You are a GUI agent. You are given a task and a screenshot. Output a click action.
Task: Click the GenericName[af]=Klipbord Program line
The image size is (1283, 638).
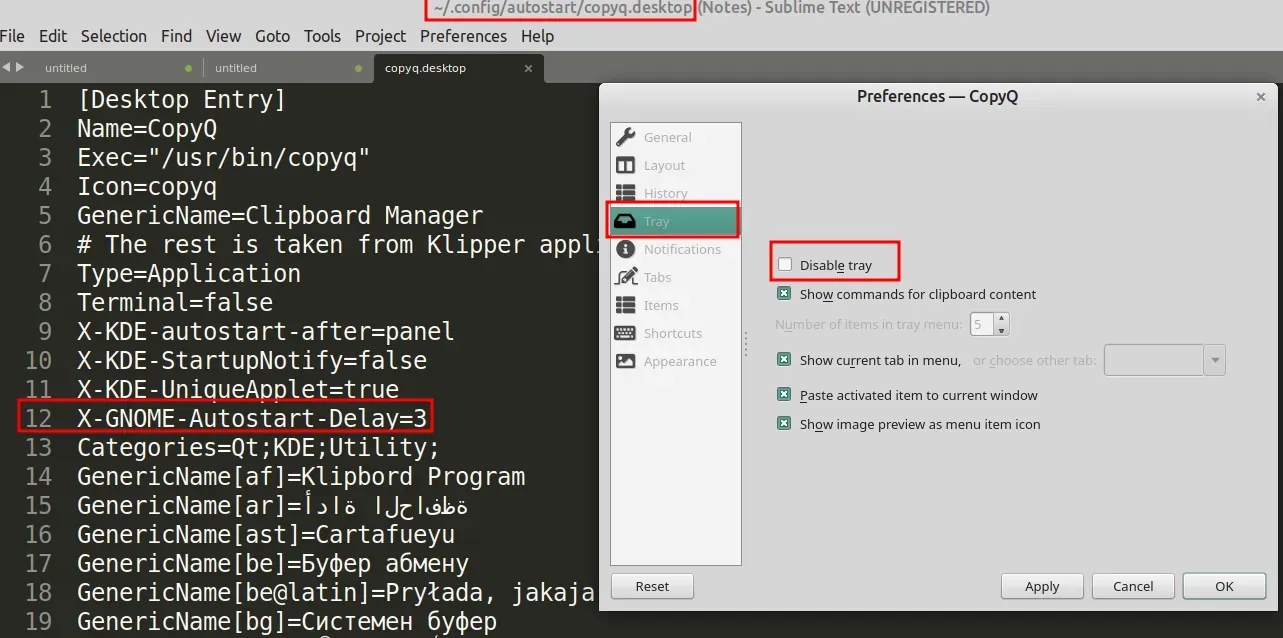click(x=301, y=477)
